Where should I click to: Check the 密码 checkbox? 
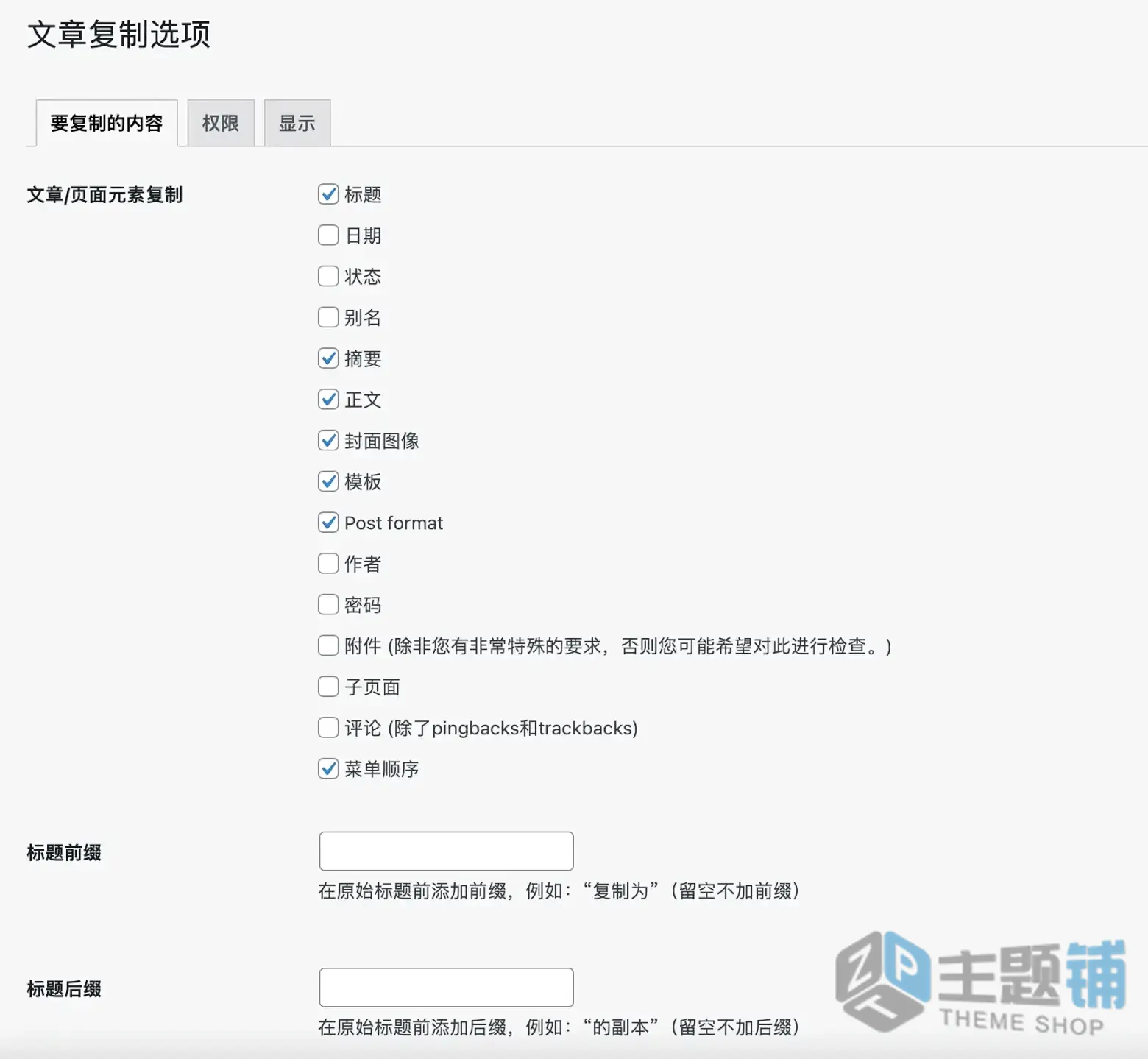328,605
